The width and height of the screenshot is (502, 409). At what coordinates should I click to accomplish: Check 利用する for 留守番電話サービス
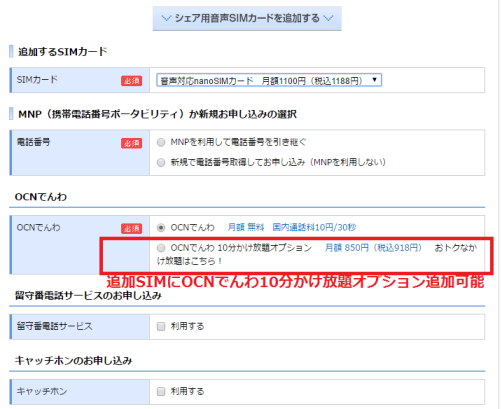tap(161, 326)
